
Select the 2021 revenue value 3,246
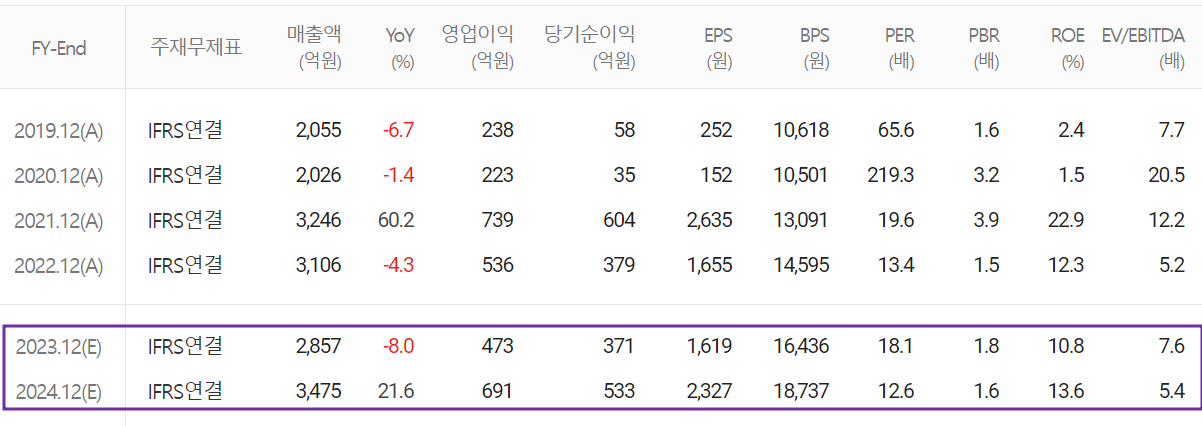pyautogui.click(x=319, y=220)
